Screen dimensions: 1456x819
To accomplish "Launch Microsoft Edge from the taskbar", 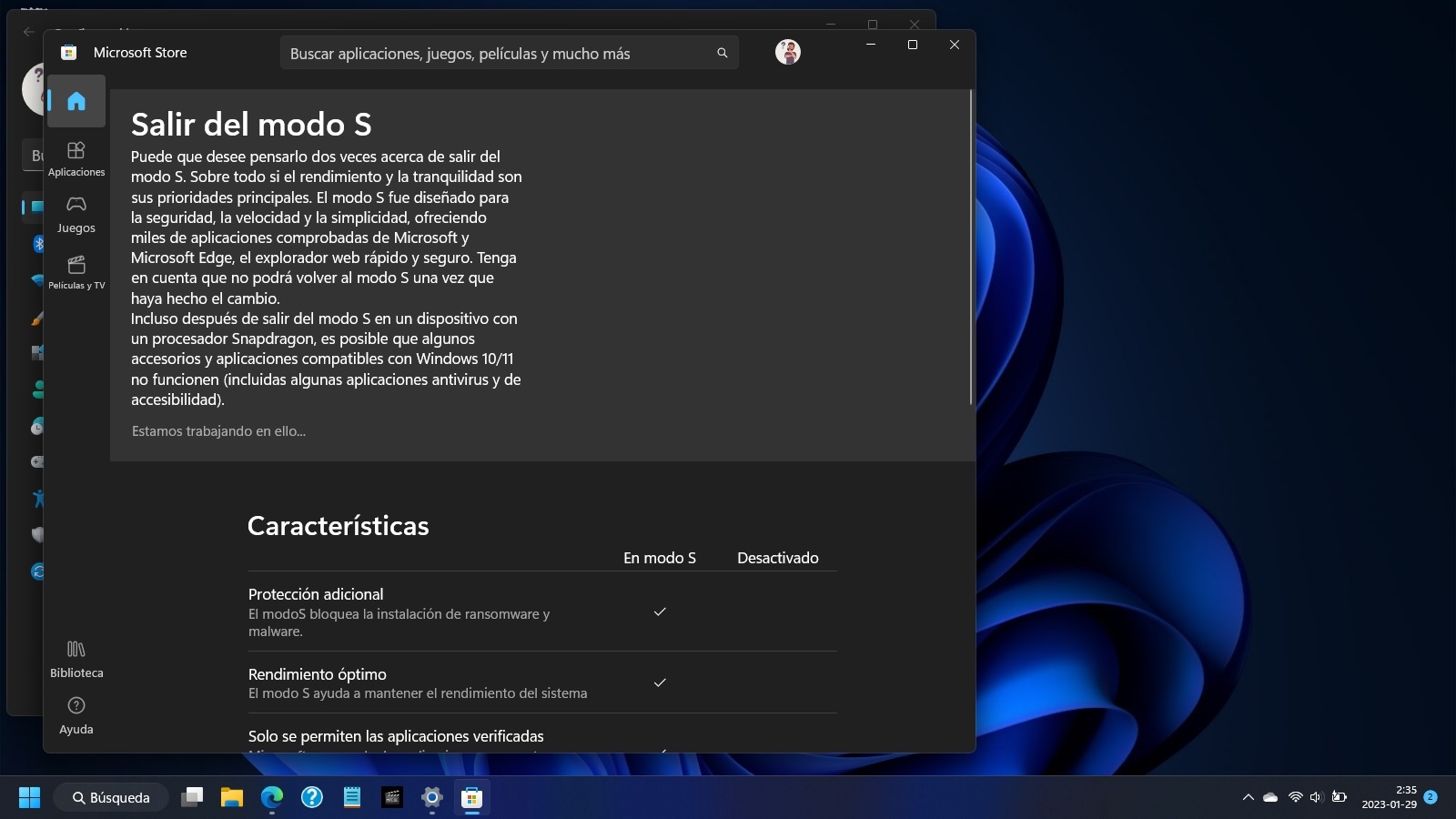I will [x=272, y=797].
